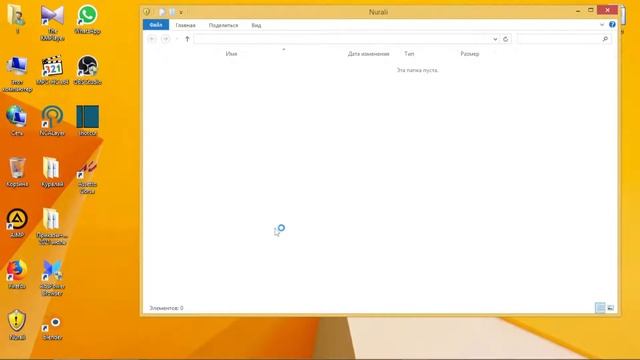Launch the blue butterfly browser shortcut
Image resolution: width=640 pixels, height=360 pixels.
[52, 278]
